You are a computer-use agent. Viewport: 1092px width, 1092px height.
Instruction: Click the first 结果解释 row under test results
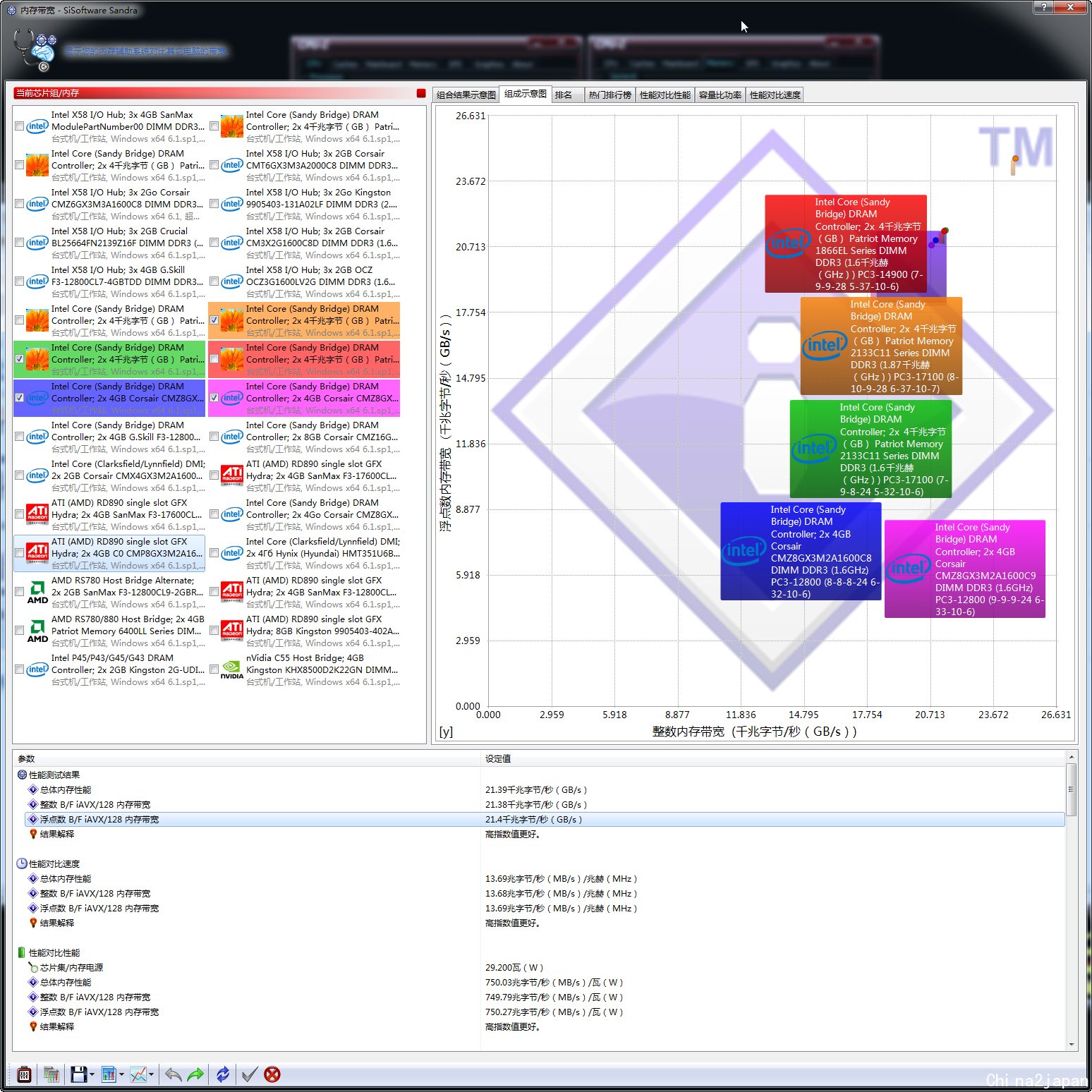pyautogui.click(x=545, y=834)
